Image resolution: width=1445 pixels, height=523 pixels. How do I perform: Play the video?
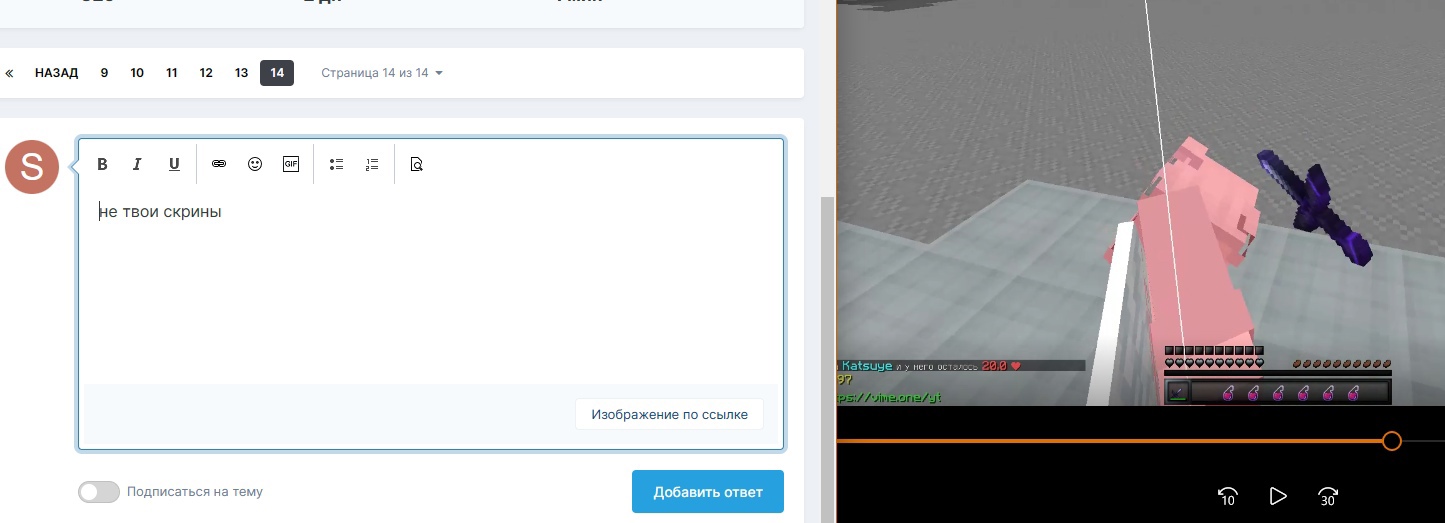[x=1277, y=496]
